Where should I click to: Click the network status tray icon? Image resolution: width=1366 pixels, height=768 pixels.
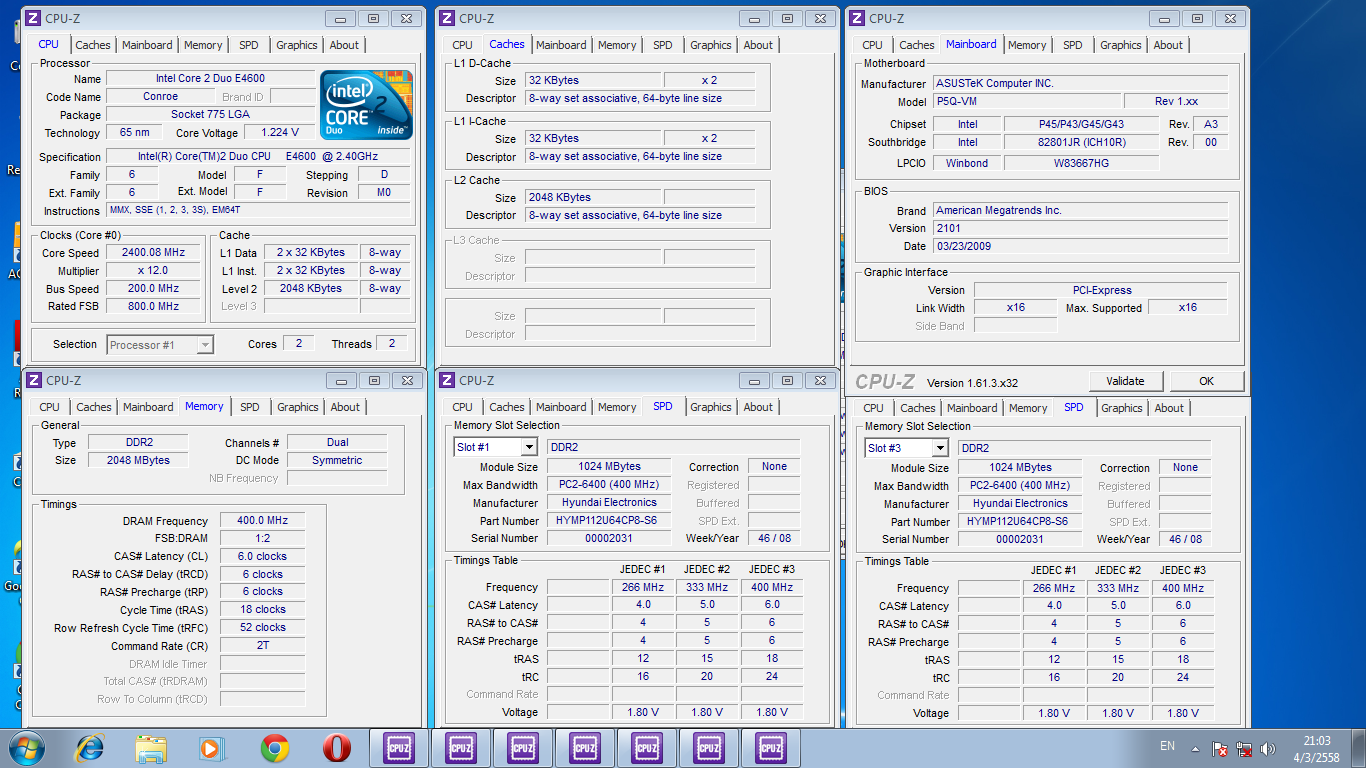pos(1245,748)
